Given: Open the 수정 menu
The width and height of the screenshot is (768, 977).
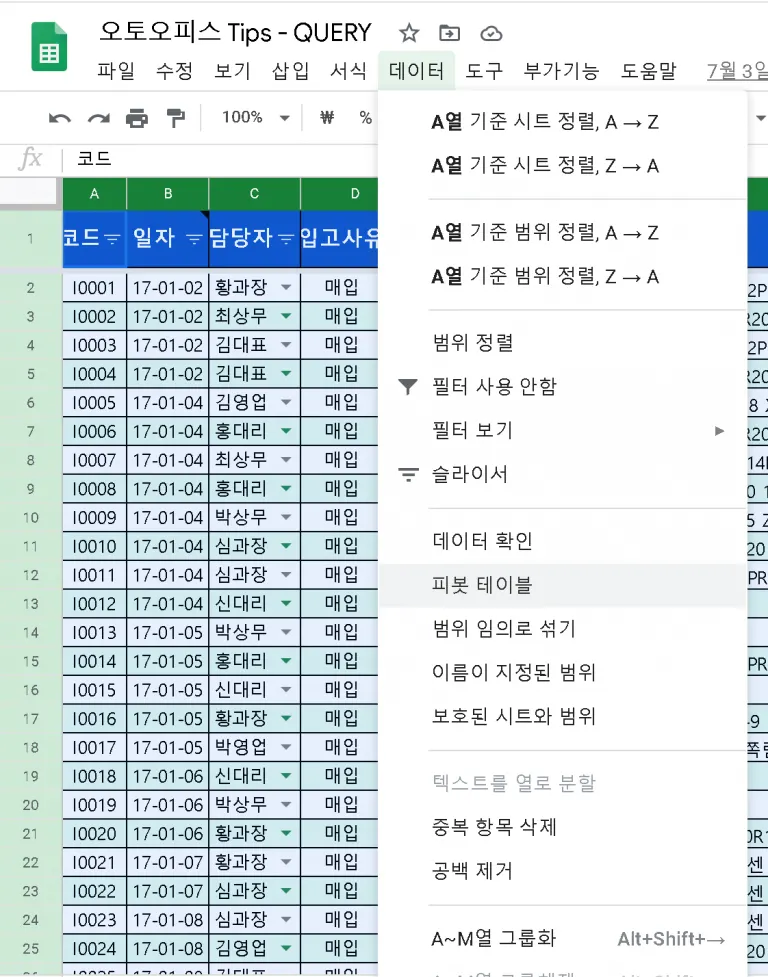Looking at the screenshot, I should (174, 70).
